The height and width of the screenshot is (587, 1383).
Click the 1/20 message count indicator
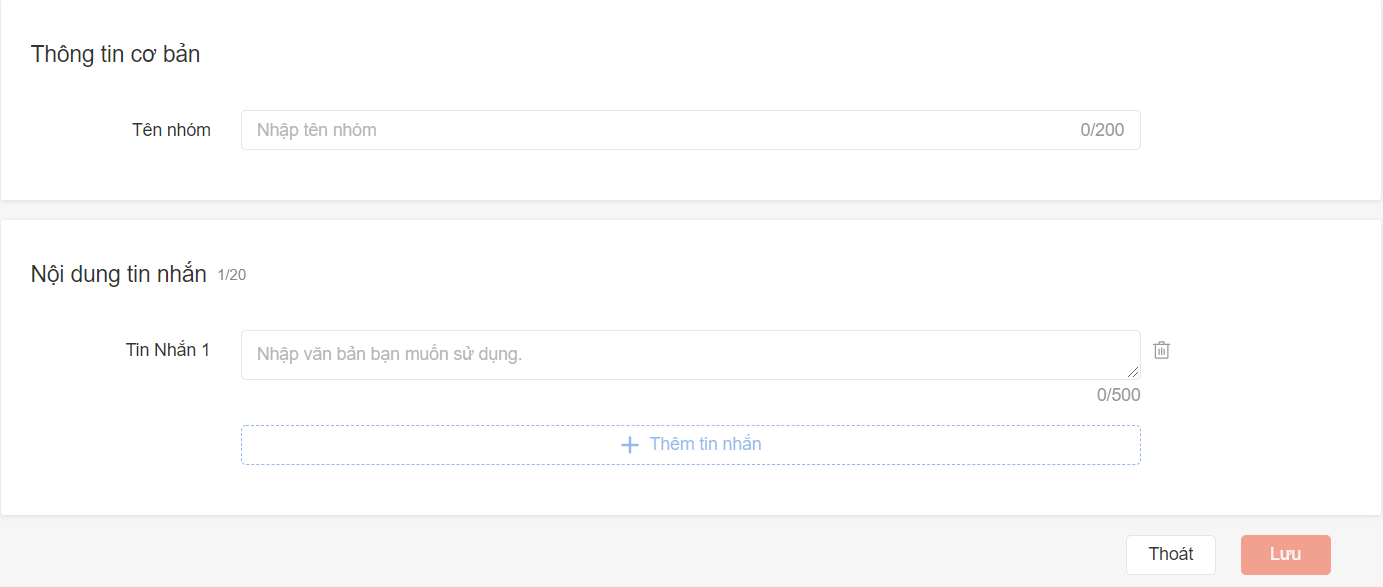pos(231,275)
